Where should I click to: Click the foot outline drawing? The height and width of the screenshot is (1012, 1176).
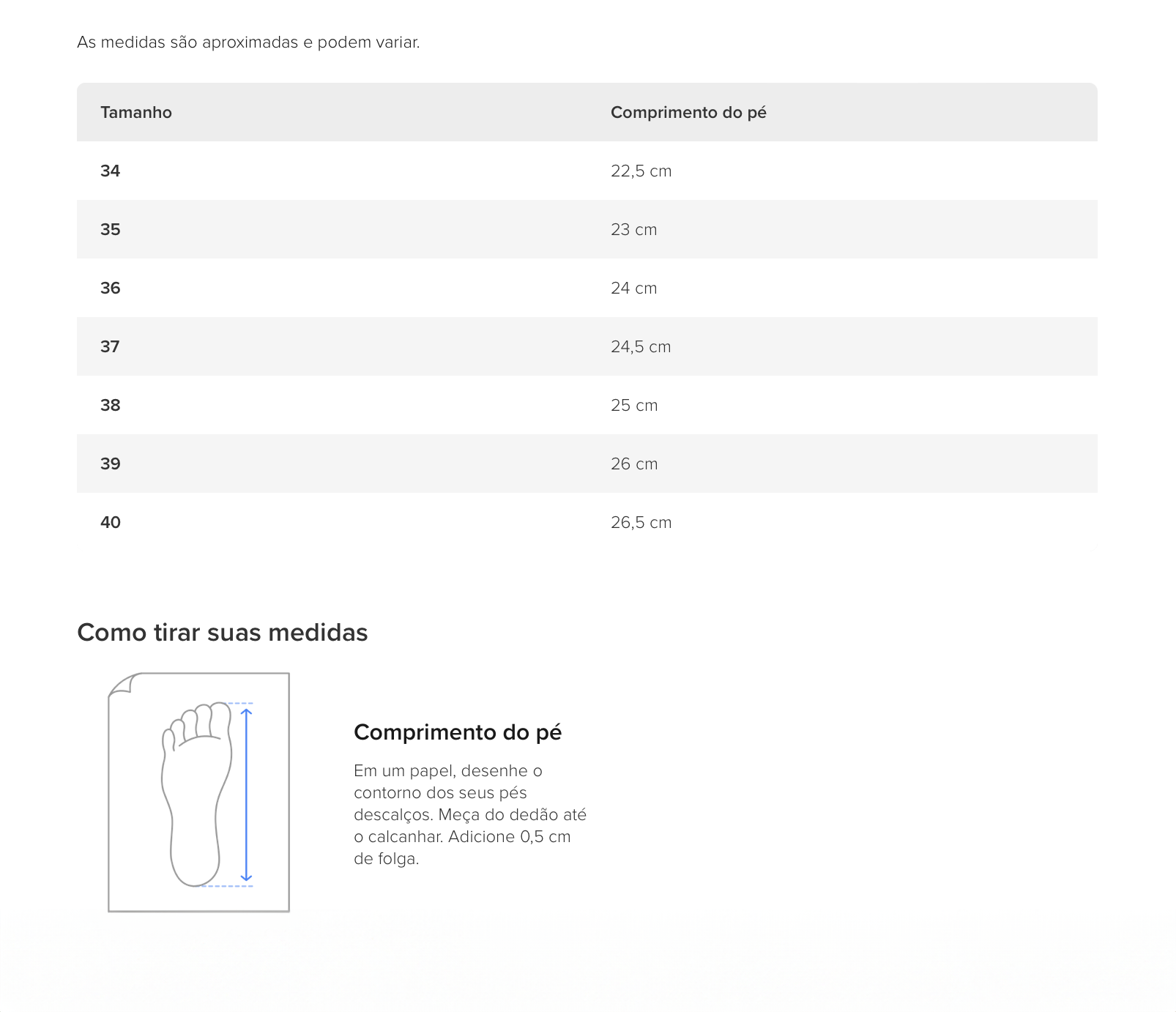tap(196, 794)
